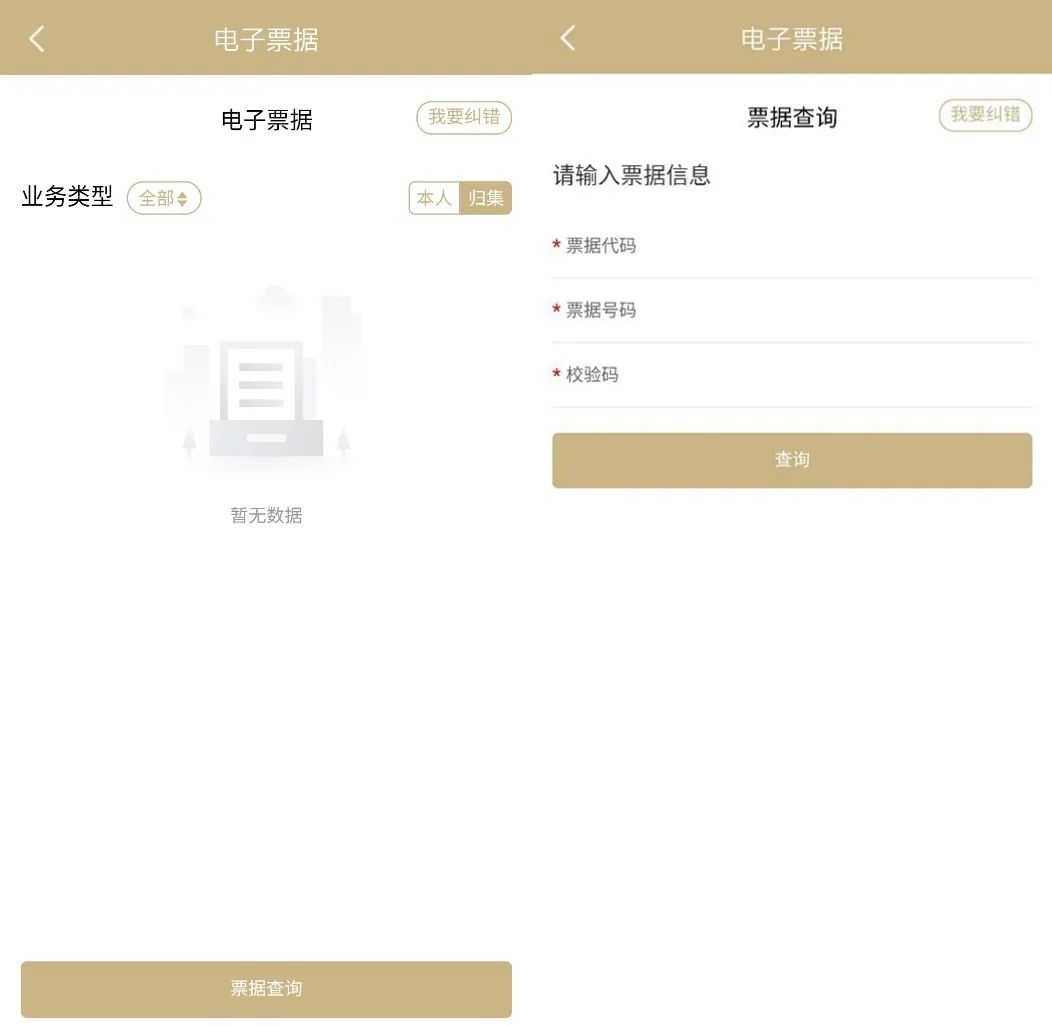Screen dimensions: 1052x1026
Task: Click into the 票据号码 field
Action: point(830,311)
